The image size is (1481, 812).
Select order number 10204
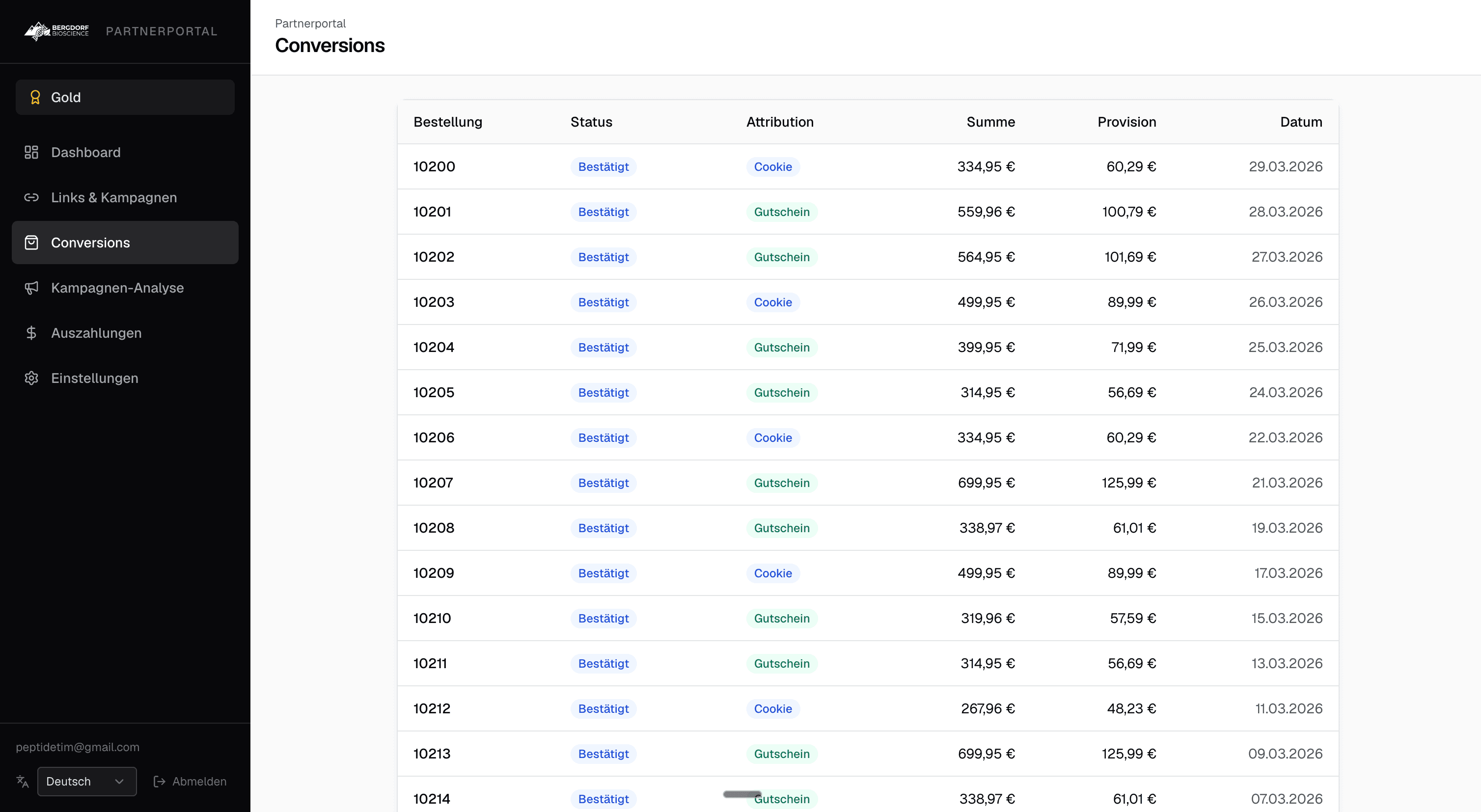(434, 347)
